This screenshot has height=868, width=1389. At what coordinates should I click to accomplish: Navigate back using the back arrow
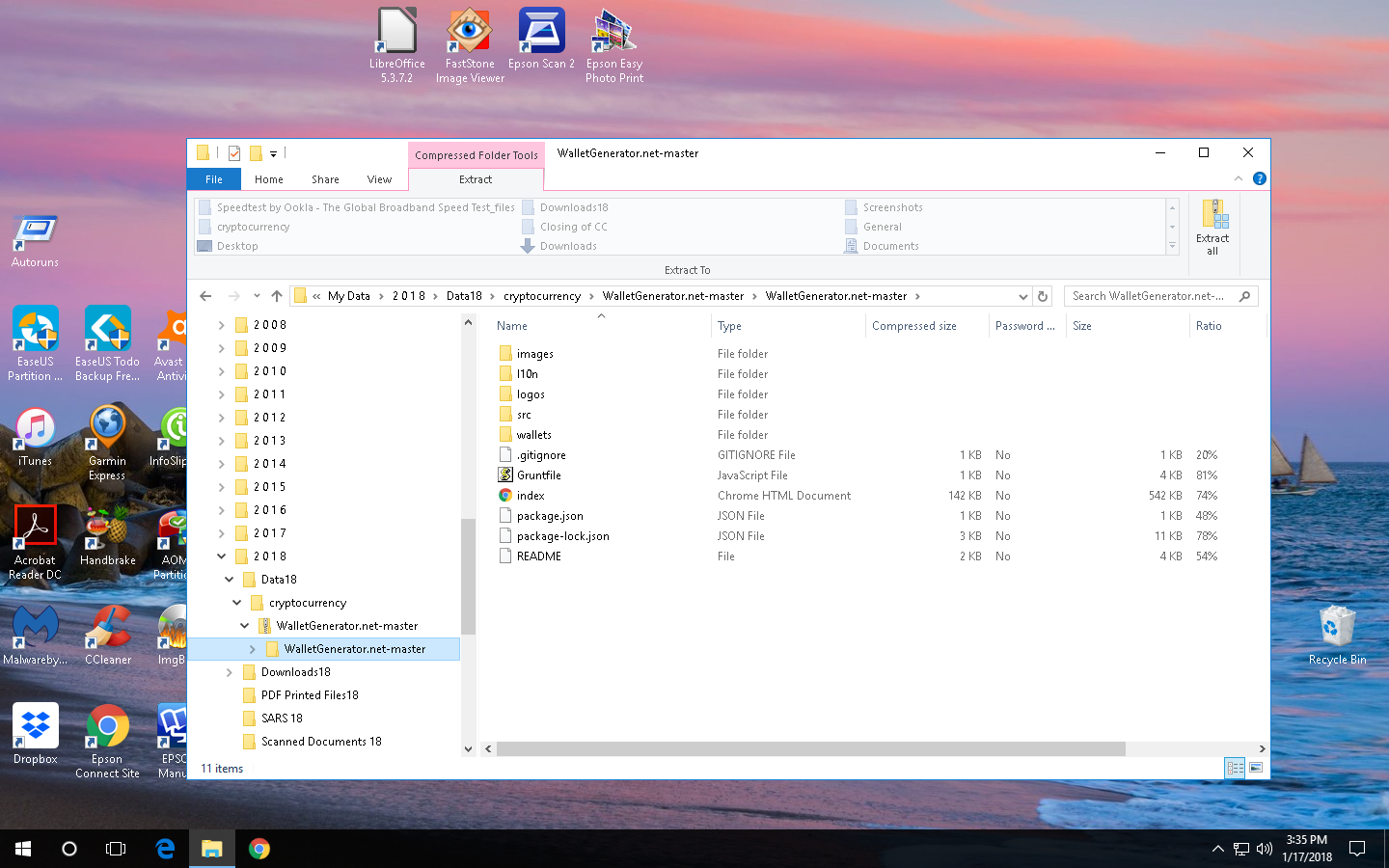coord(205,296)
